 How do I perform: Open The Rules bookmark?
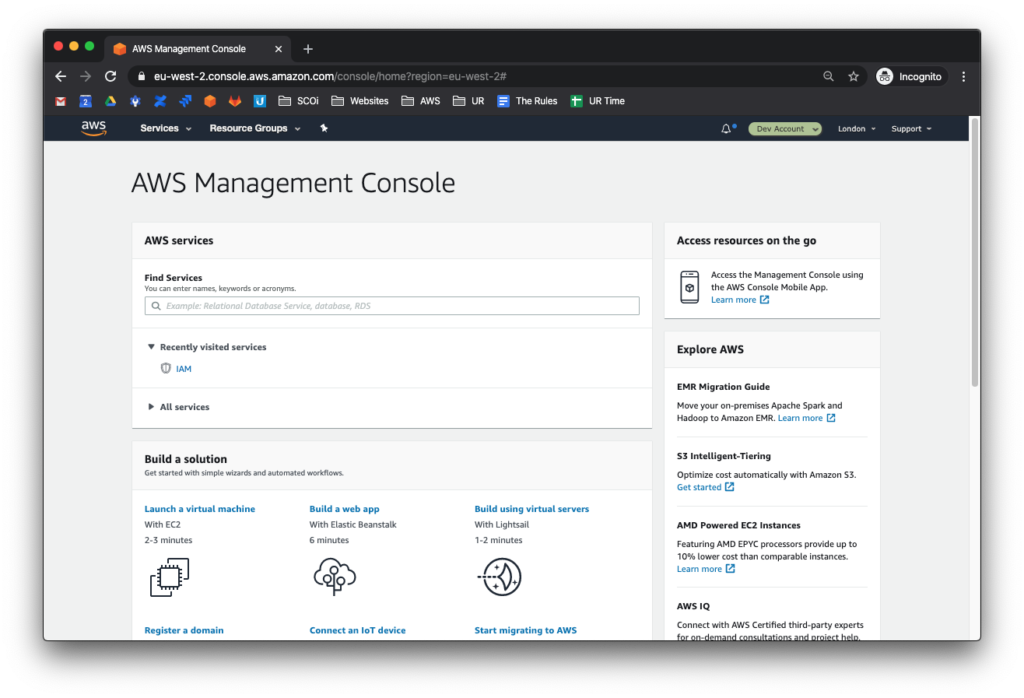[527, 101]
